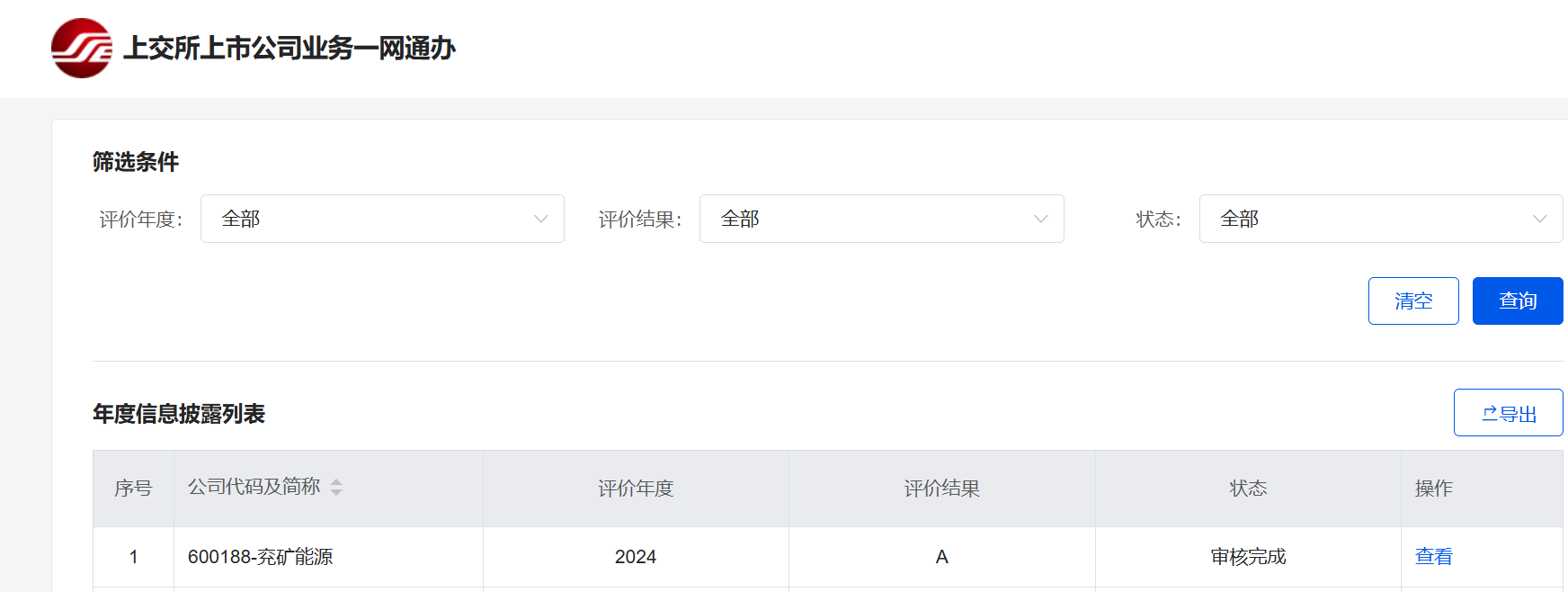Expand the 评价结果 dropdown arrow
This screenshot has width=1568, height=592.
(x=1040, y=220)
